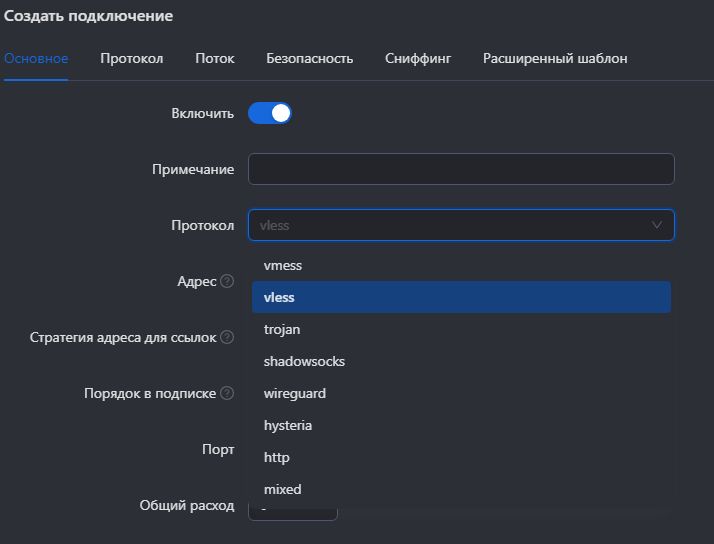Select the highlighted vless option
The height and width of the screenshot is (544, 714).
[461, 297]
